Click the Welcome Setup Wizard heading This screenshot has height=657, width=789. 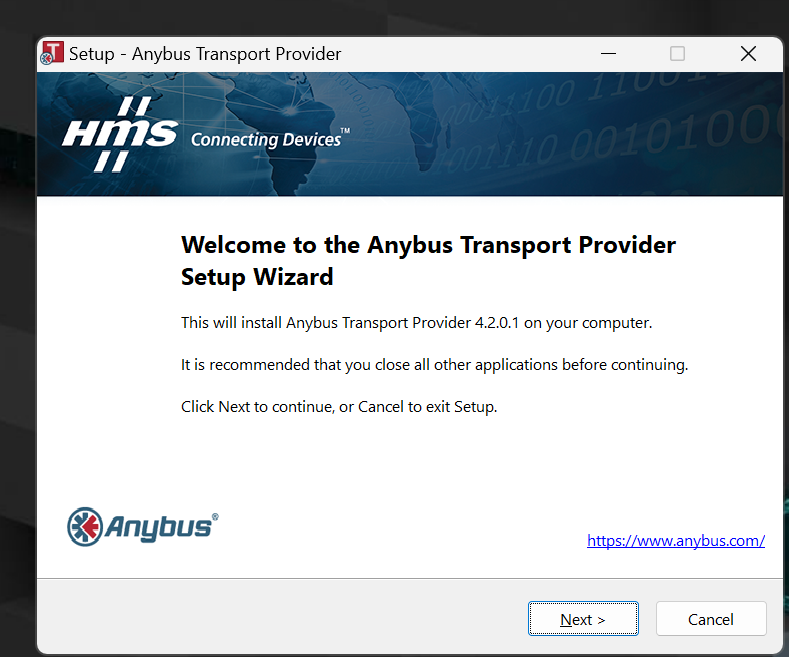coord(428,261)
